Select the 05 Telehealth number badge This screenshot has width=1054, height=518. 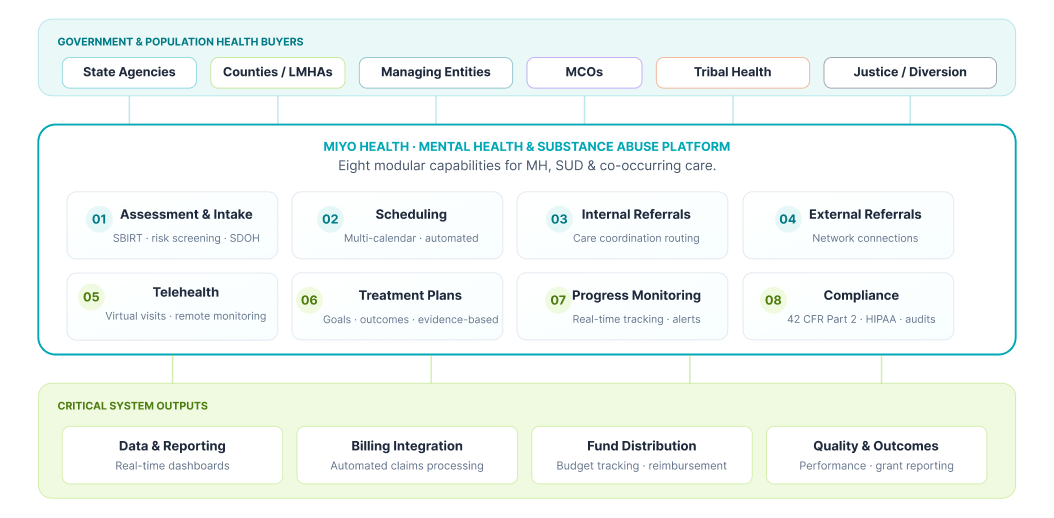coord(92,297)
